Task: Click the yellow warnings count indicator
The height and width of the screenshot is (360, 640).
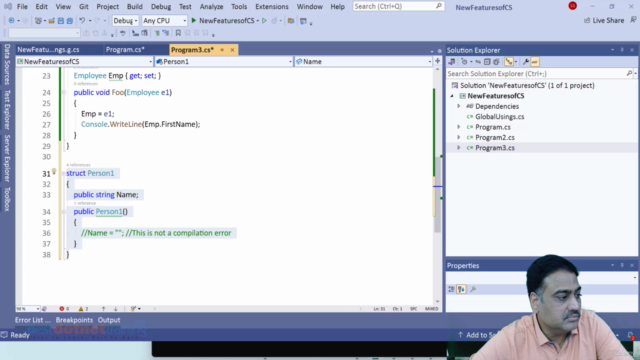Action: coord(83,309)
